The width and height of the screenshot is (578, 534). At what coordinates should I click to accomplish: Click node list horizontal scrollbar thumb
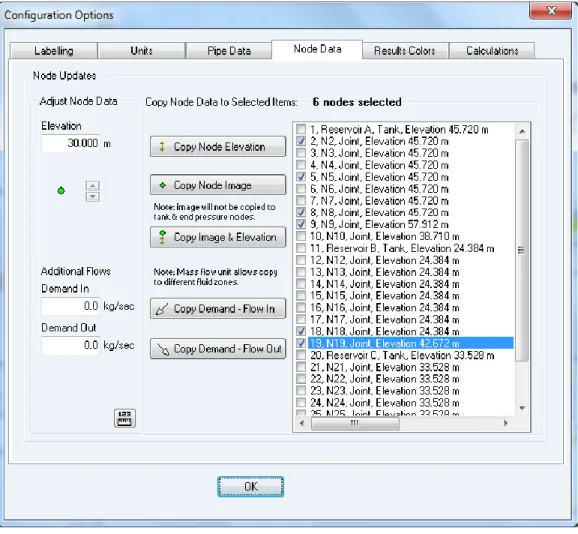coord(355,423)
